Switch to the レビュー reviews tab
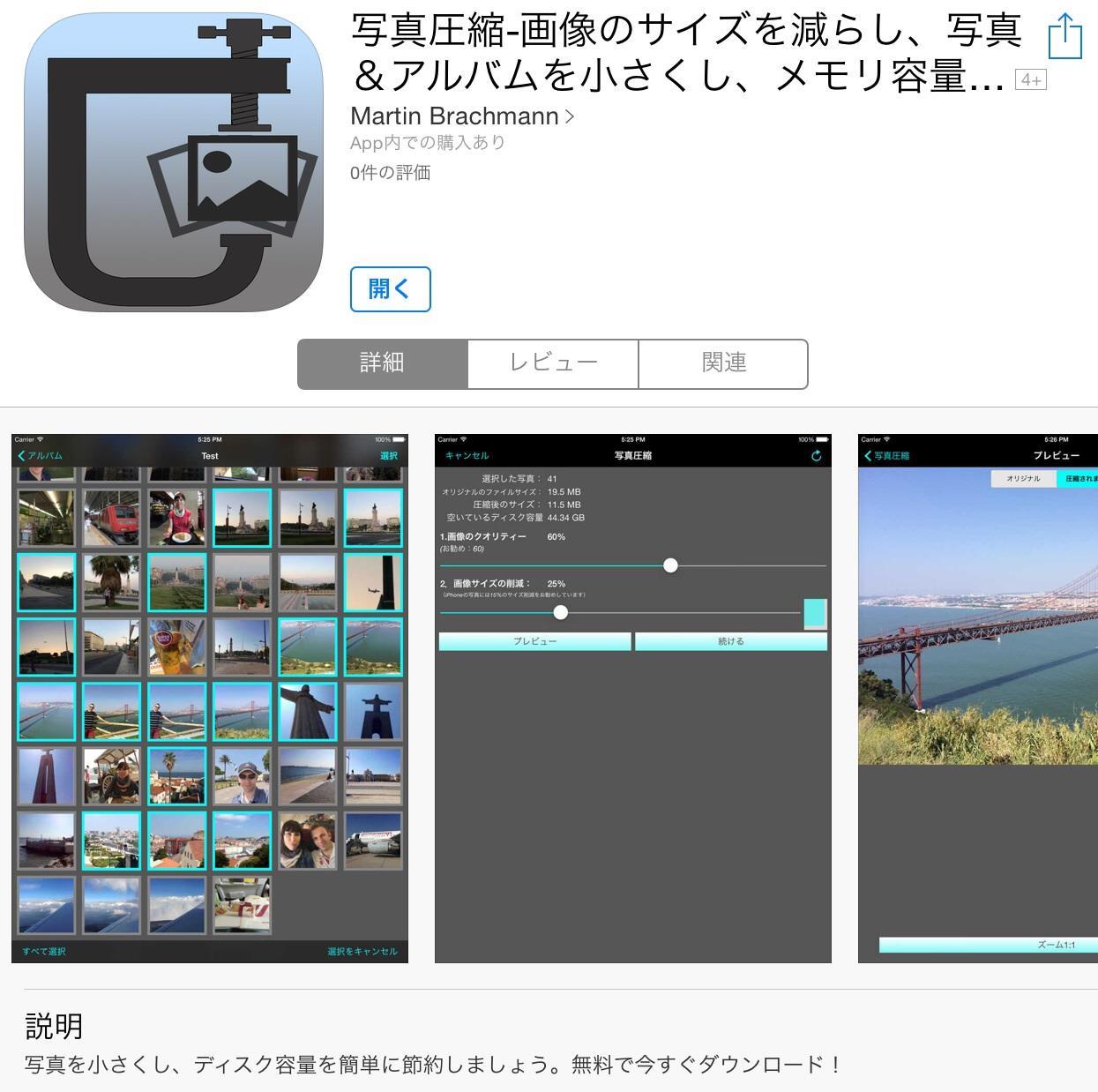The height and width of the screenshot is (1092, 1098). click(x=553, y=363)
